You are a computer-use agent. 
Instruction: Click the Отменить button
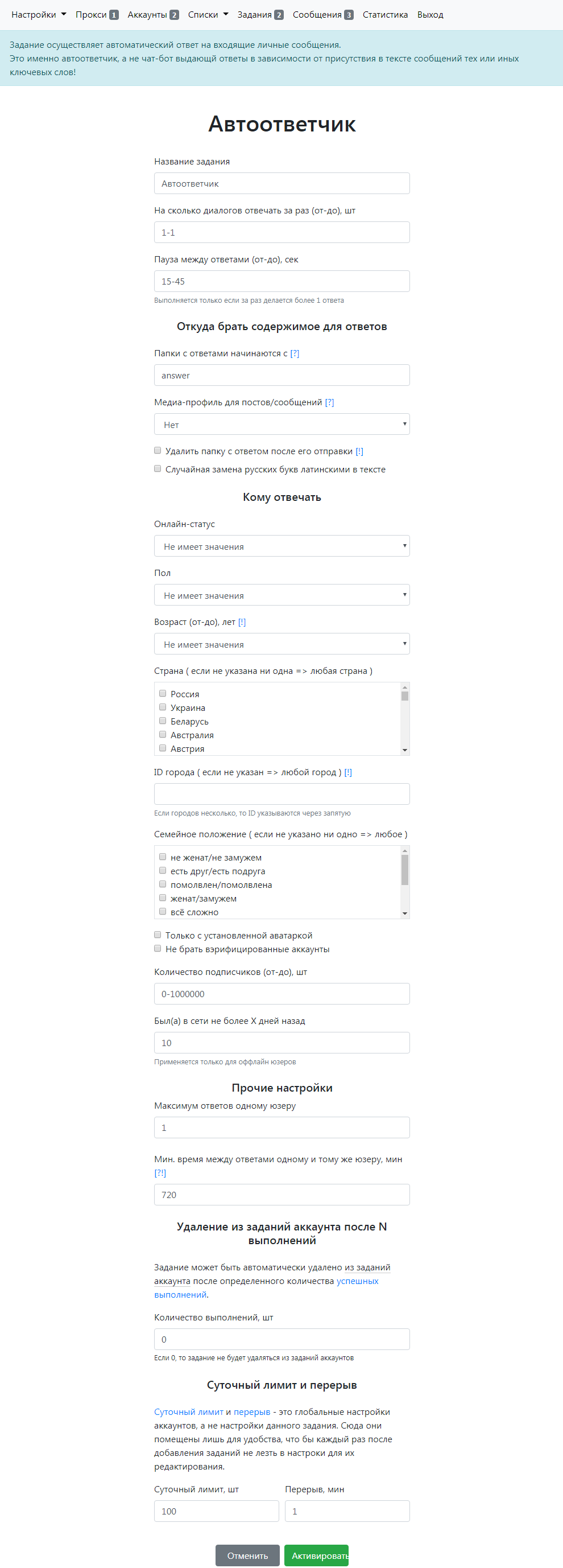(247, 1555)
